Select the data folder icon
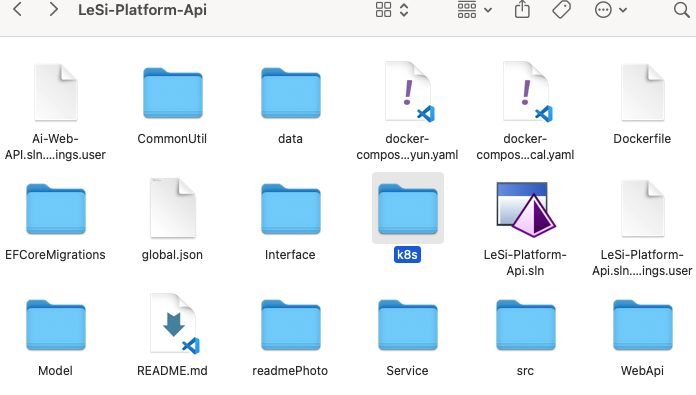 point(291,93)
